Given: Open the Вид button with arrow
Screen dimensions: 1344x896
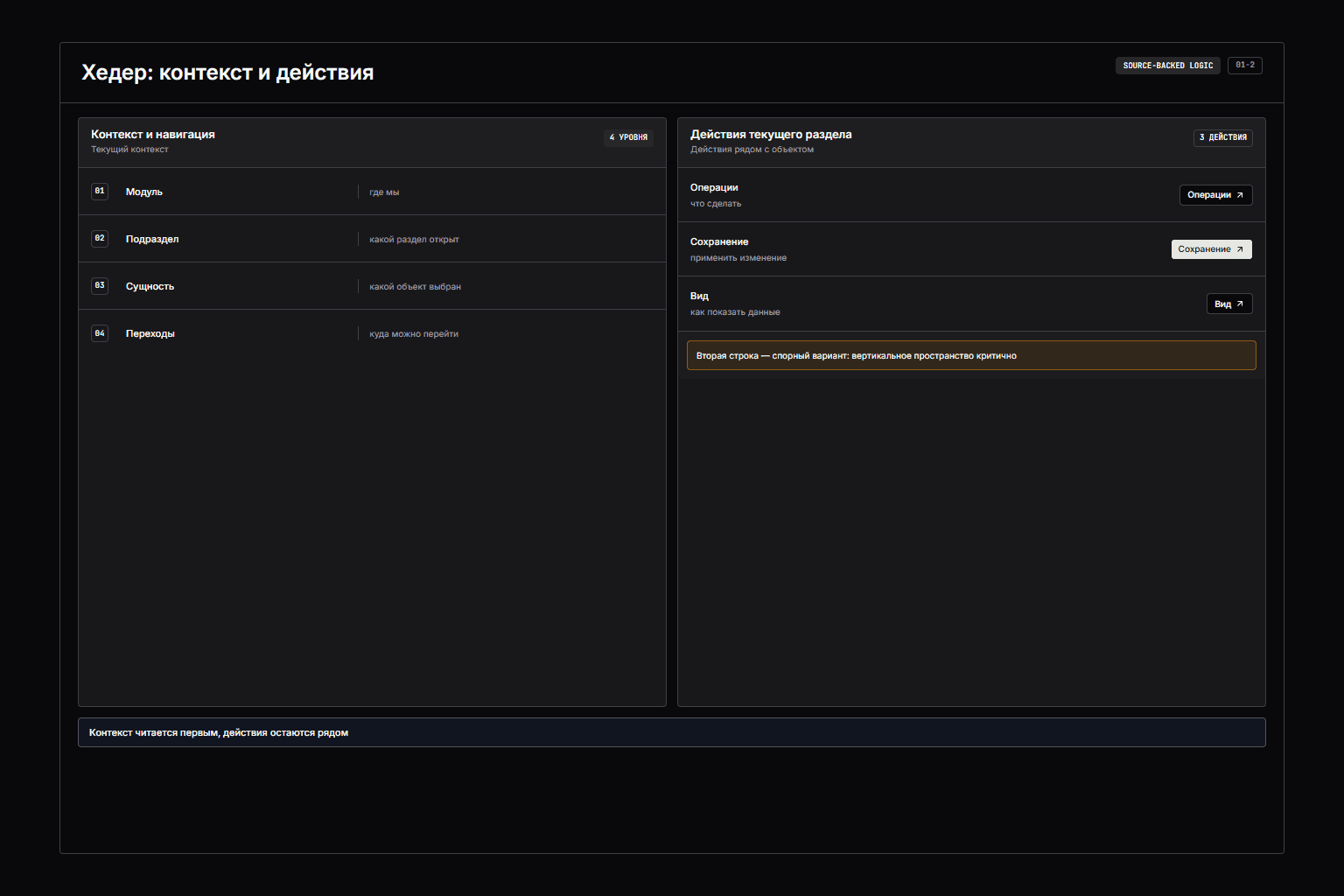Looking at the screenshot, I should tap(1229, 304).
